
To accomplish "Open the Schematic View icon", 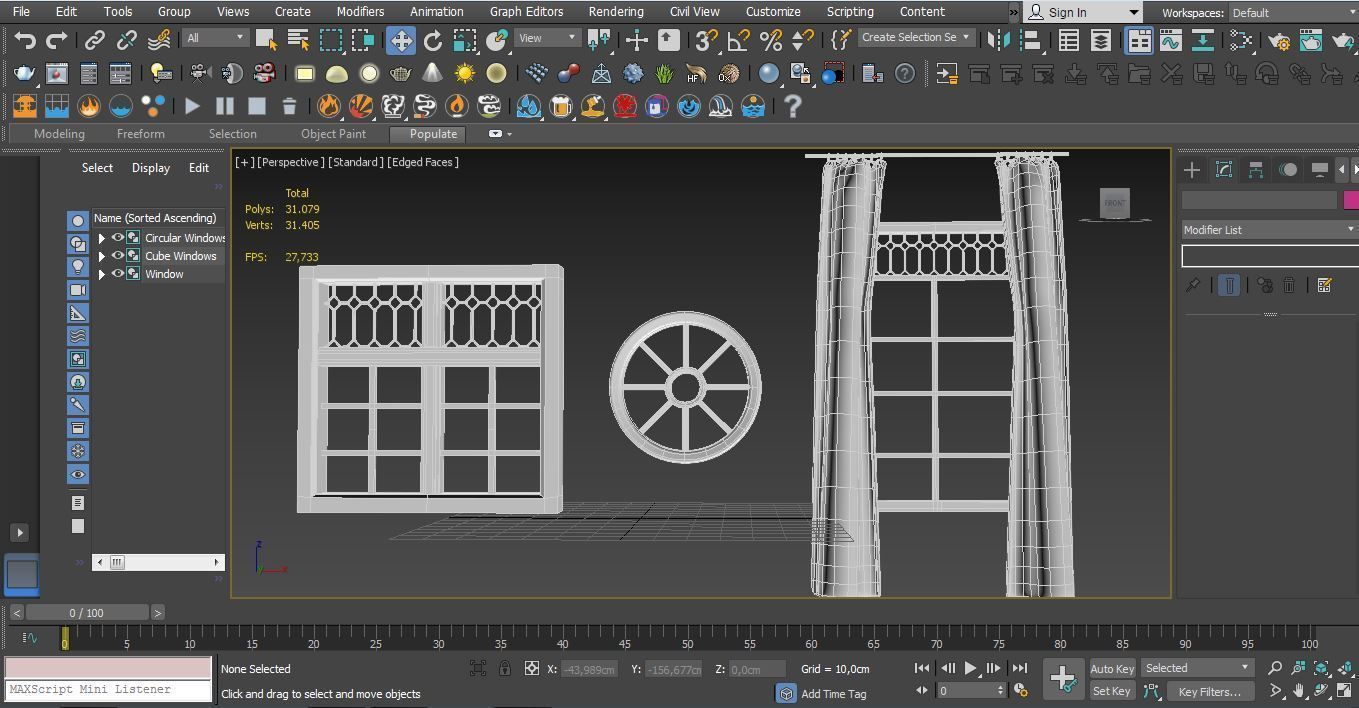I will click(1202, 40).
